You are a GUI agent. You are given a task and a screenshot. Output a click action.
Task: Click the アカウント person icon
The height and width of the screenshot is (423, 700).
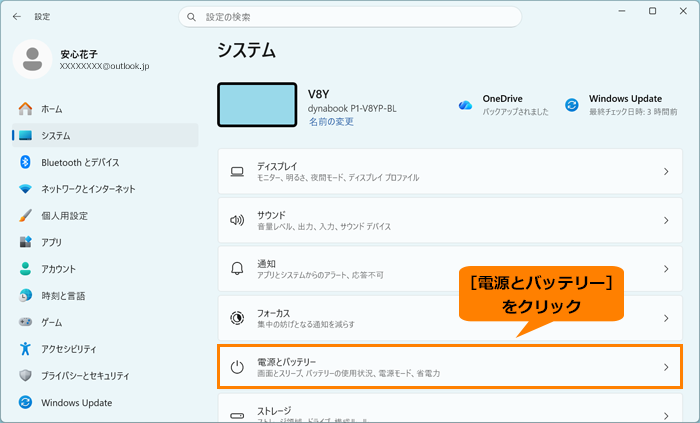[x=25, y=269]
